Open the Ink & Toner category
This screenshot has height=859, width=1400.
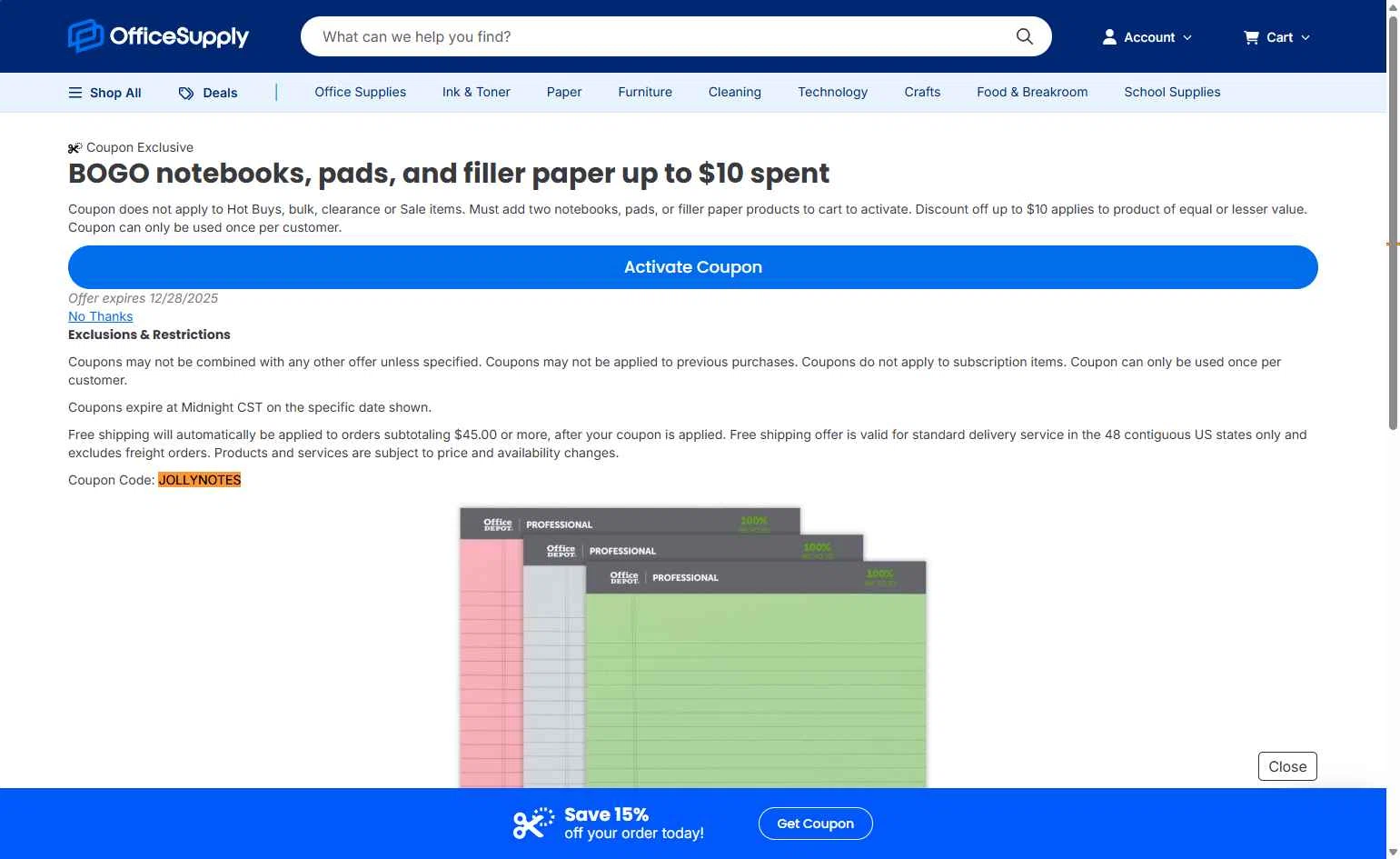pos(476,92)
